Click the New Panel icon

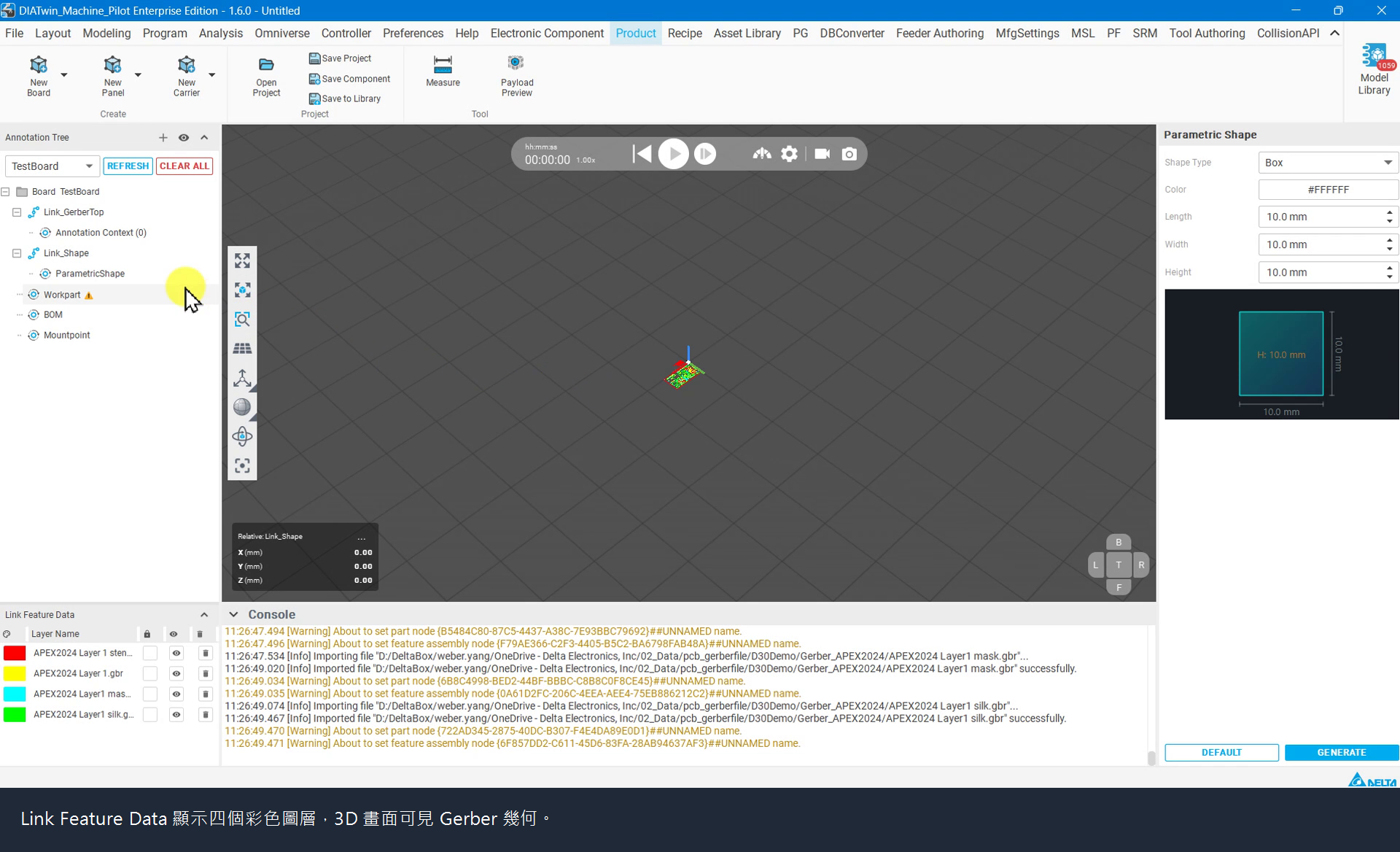[112, 65]
